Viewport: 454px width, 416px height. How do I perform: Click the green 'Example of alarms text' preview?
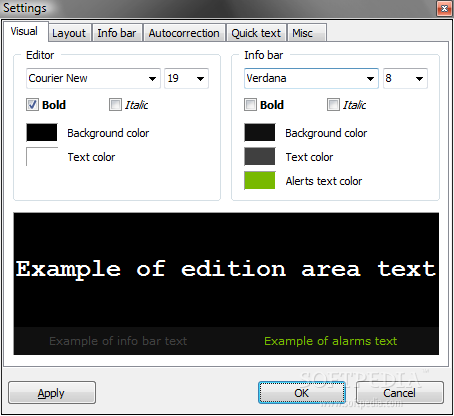point(330,341)
